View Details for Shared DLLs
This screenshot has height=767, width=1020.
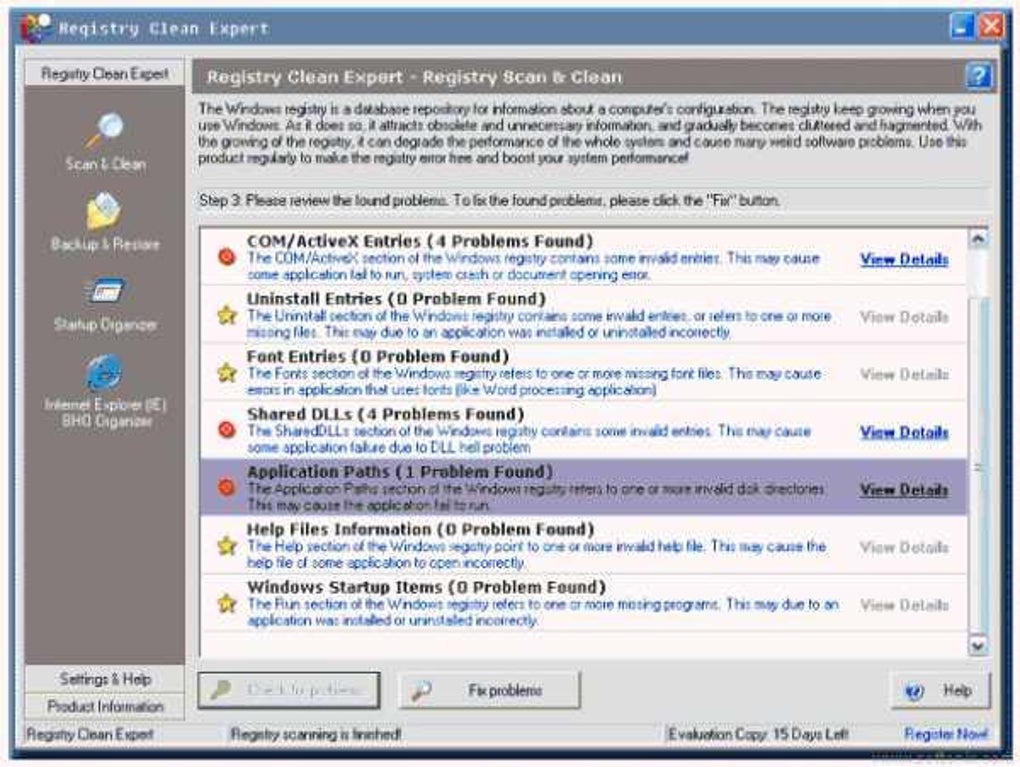point(904,432)
